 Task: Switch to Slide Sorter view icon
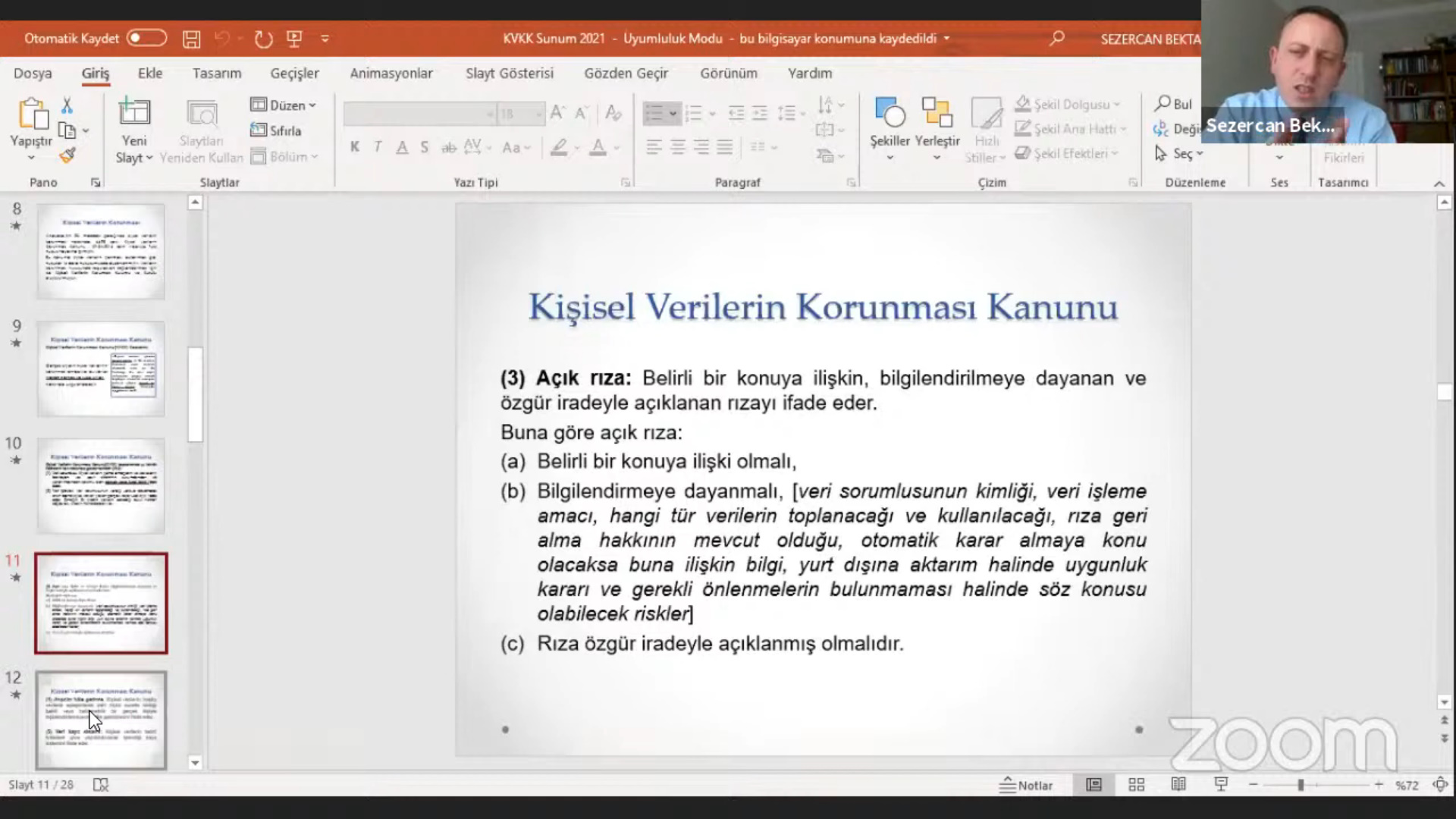tap(1136, 785)
